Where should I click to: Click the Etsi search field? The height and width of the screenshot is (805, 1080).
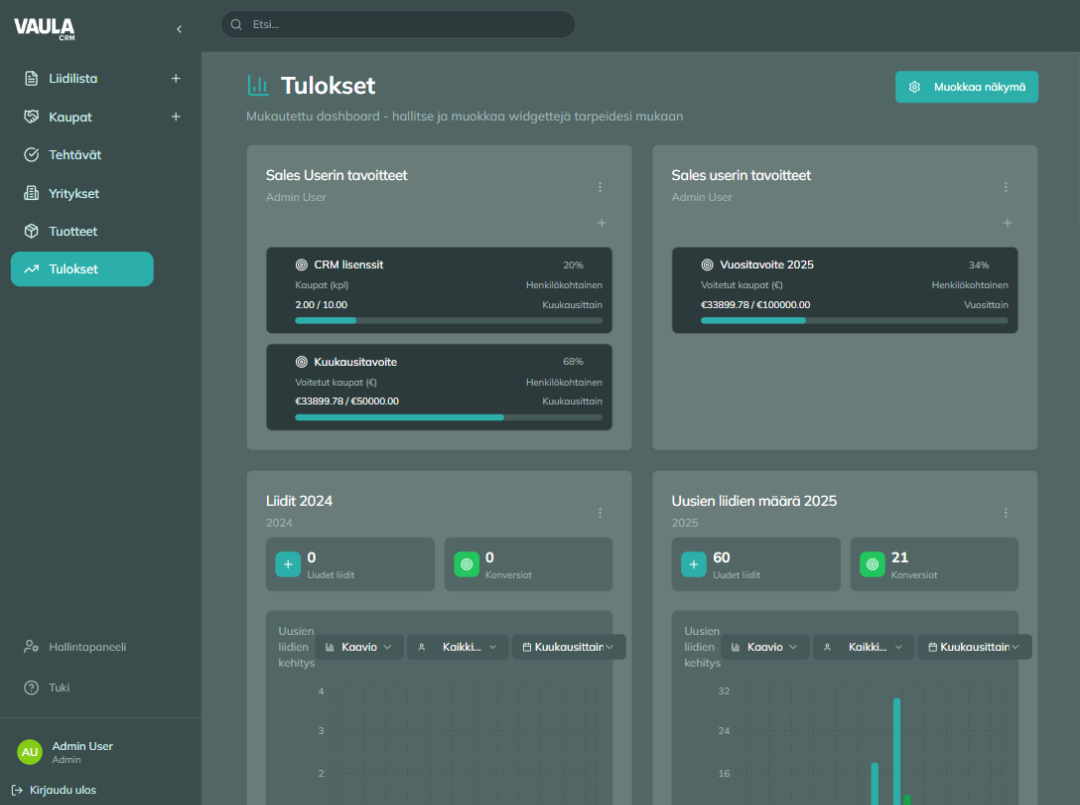pos(400,24)
